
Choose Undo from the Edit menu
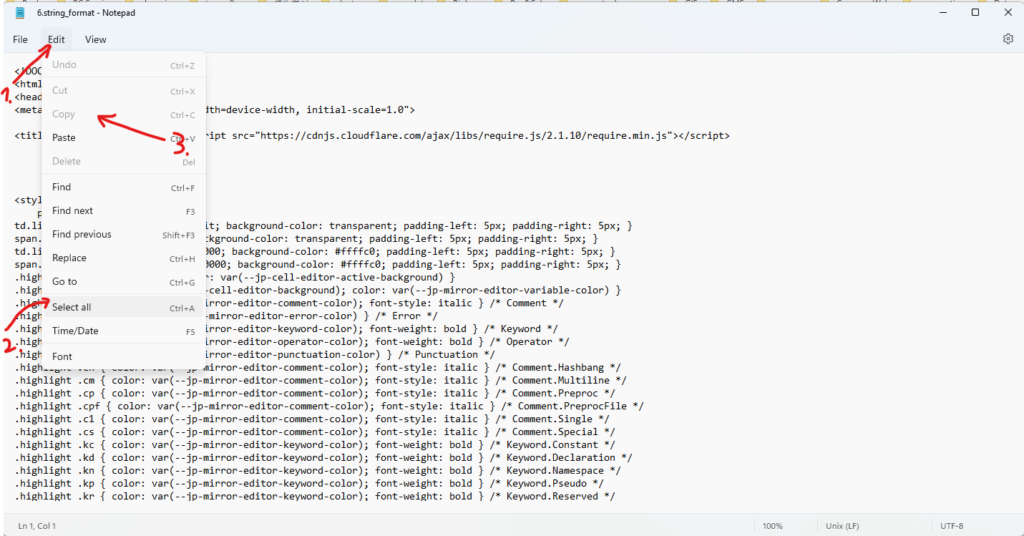point(123,65)
